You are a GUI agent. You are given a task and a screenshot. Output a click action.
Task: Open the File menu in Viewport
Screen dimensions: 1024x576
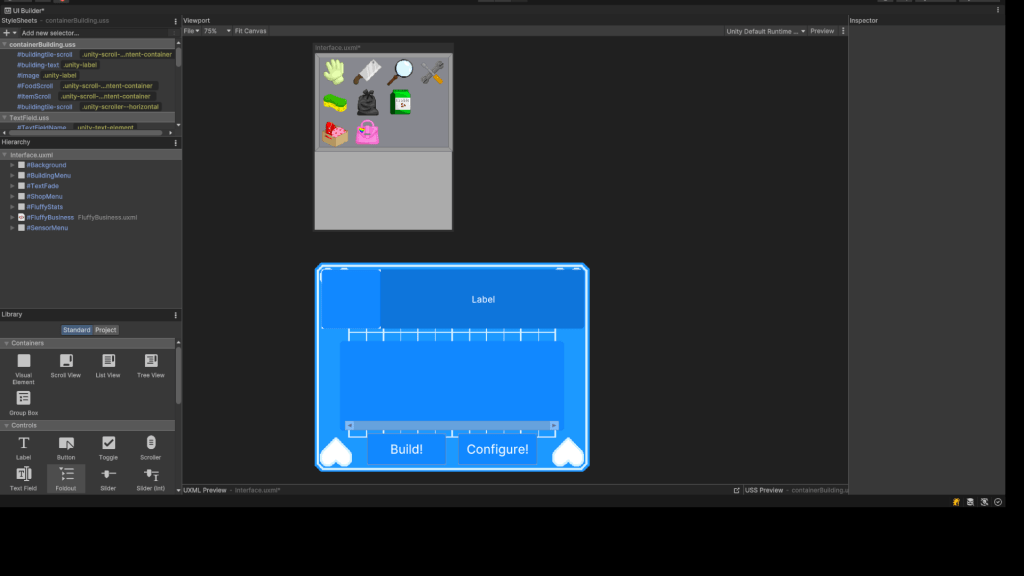pos(191,31)
